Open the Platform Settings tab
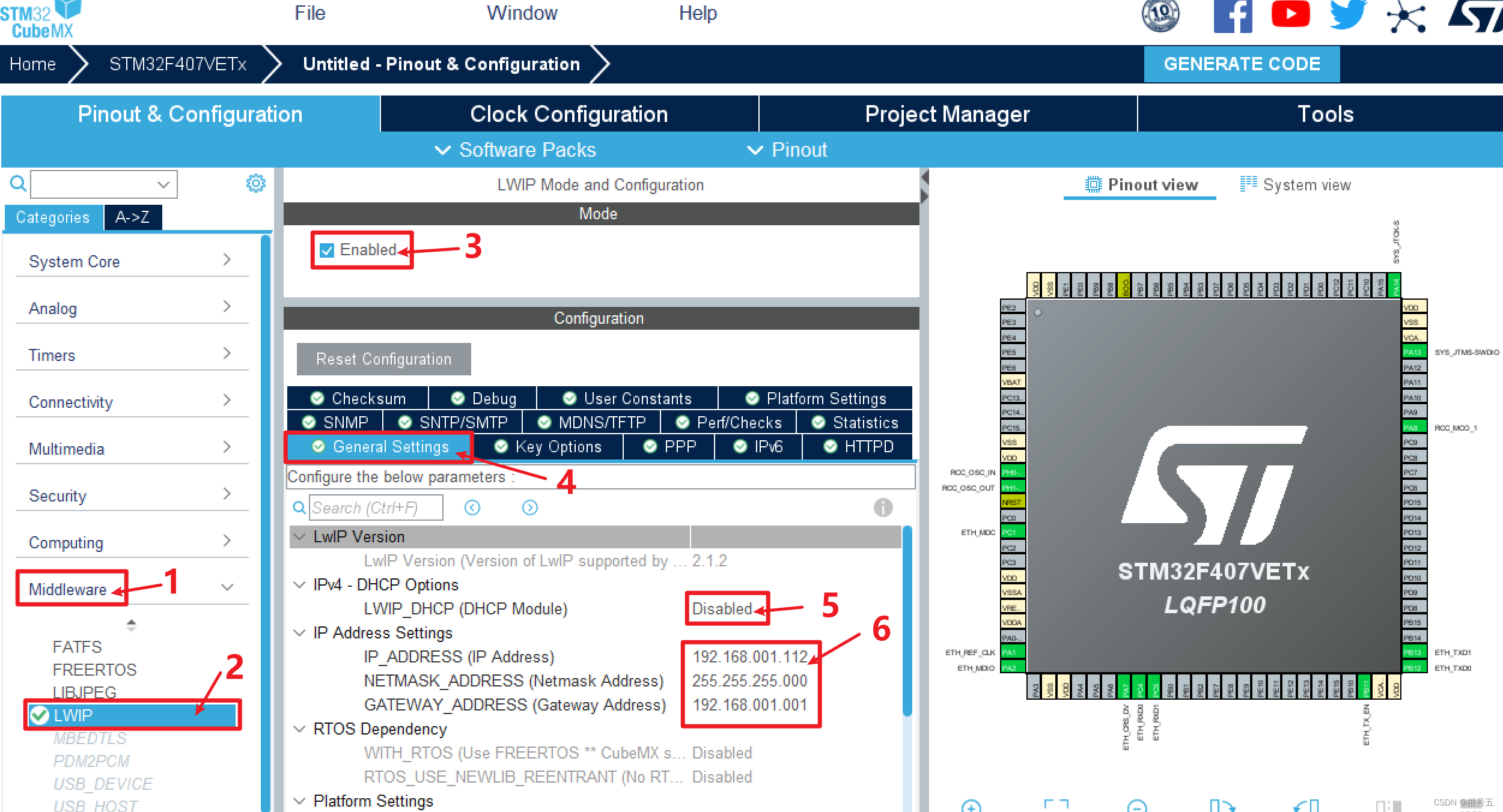The width and height of the screenshot is (1503, 812). point(816,399)
